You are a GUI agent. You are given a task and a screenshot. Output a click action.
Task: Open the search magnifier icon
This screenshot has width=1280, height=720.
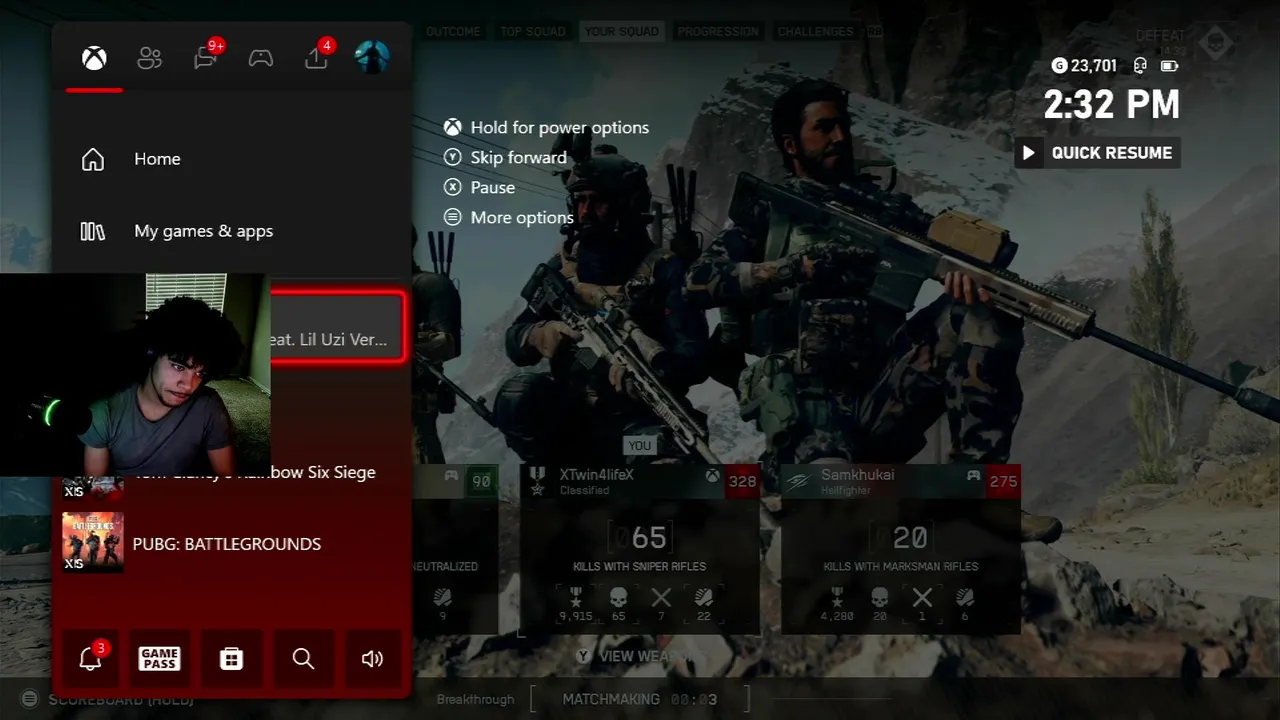pyautogui.click(x=303, y=658)
